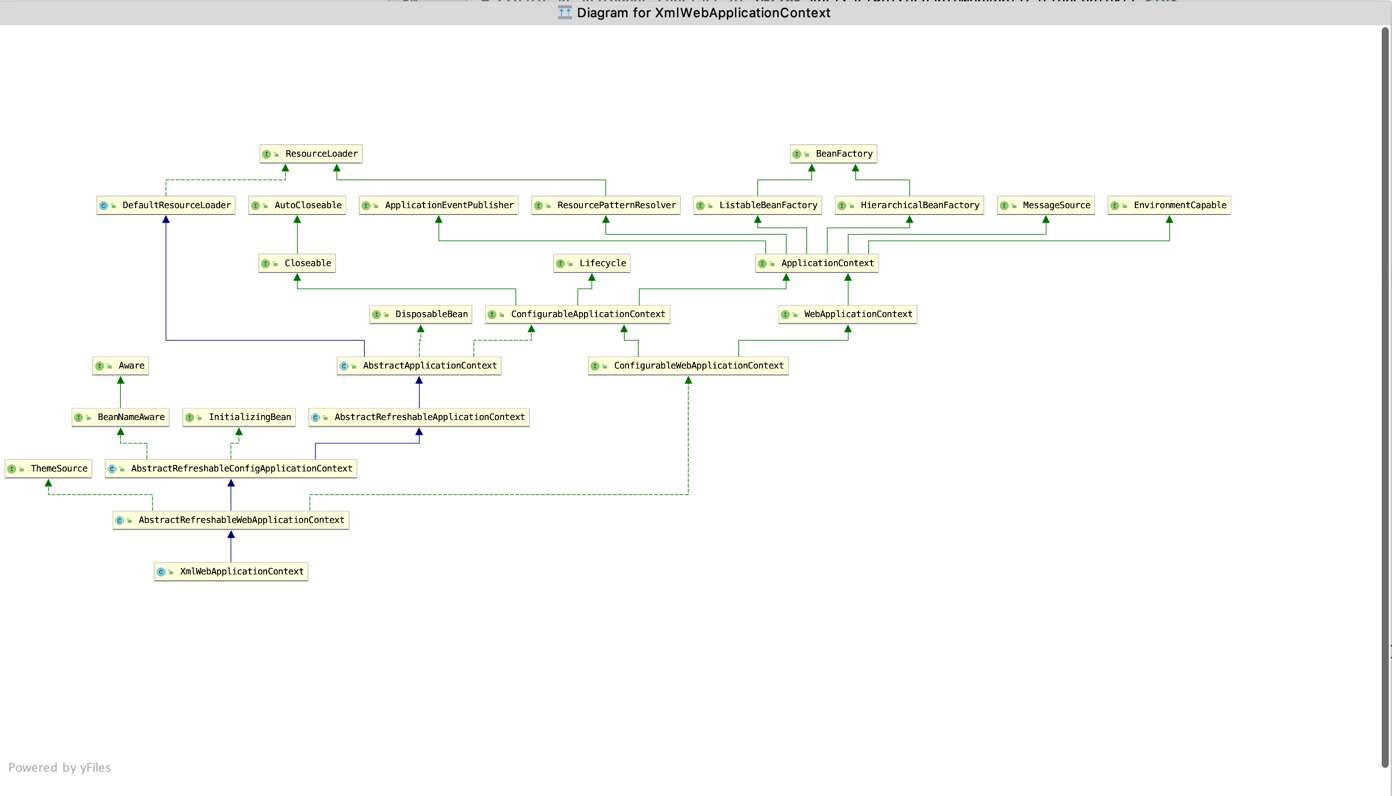1392x796 pixels.
Task: Click the interface icon on Lifecycle
Action: tap(560, 264)
